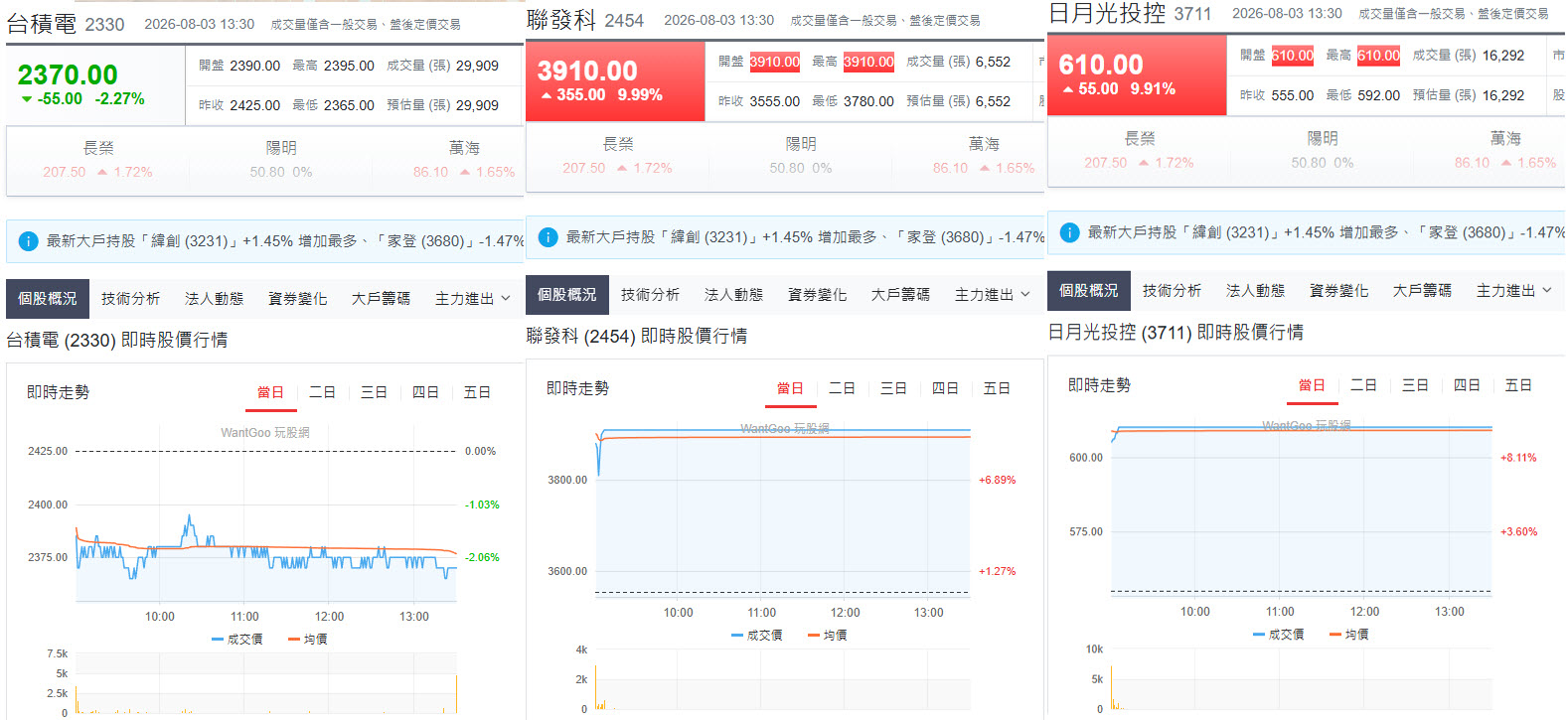This screenshot has width=1568, height=720.
Task: Toggle 成交價 legend in 日月光投控 chart
Action: point(1279,635)
